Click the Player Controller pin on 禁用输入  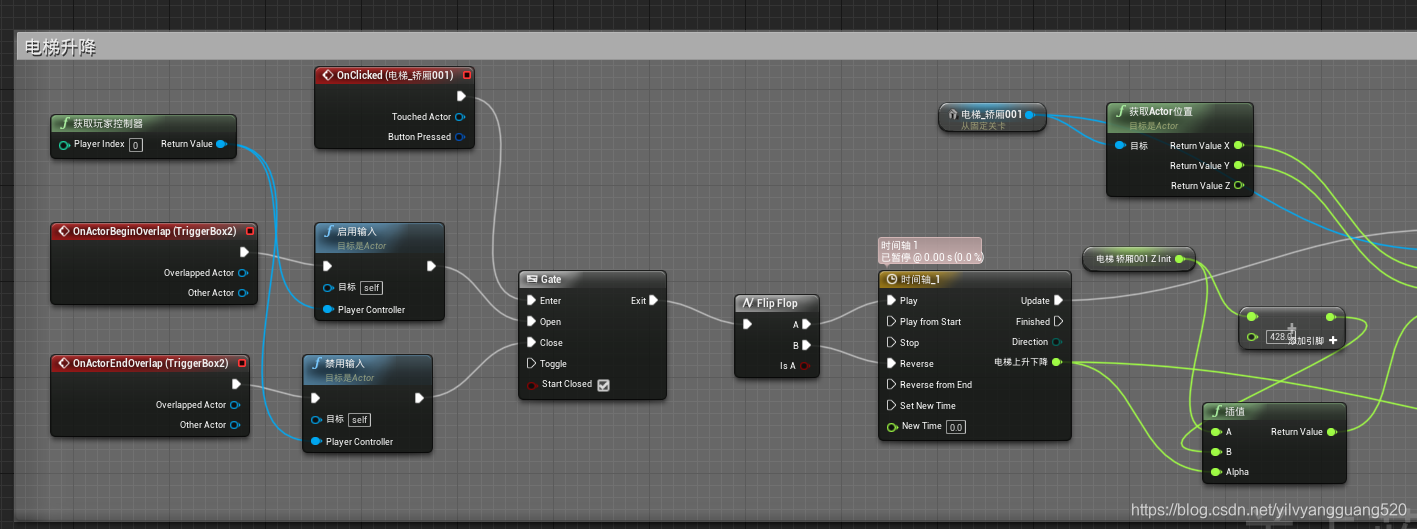pos(316,441)
